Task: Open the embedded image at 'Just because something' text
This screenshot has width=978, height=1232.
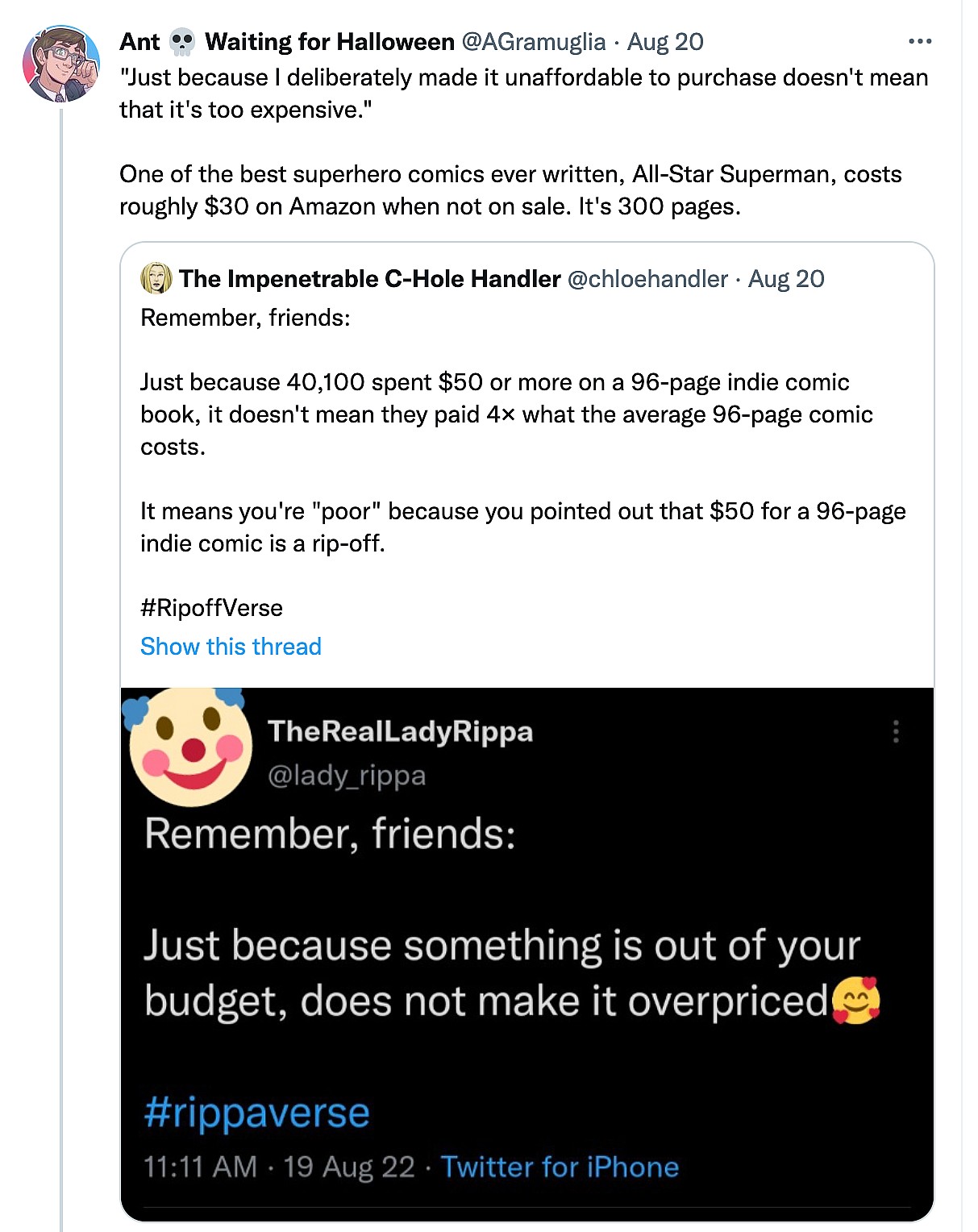Action: (501, 946)
